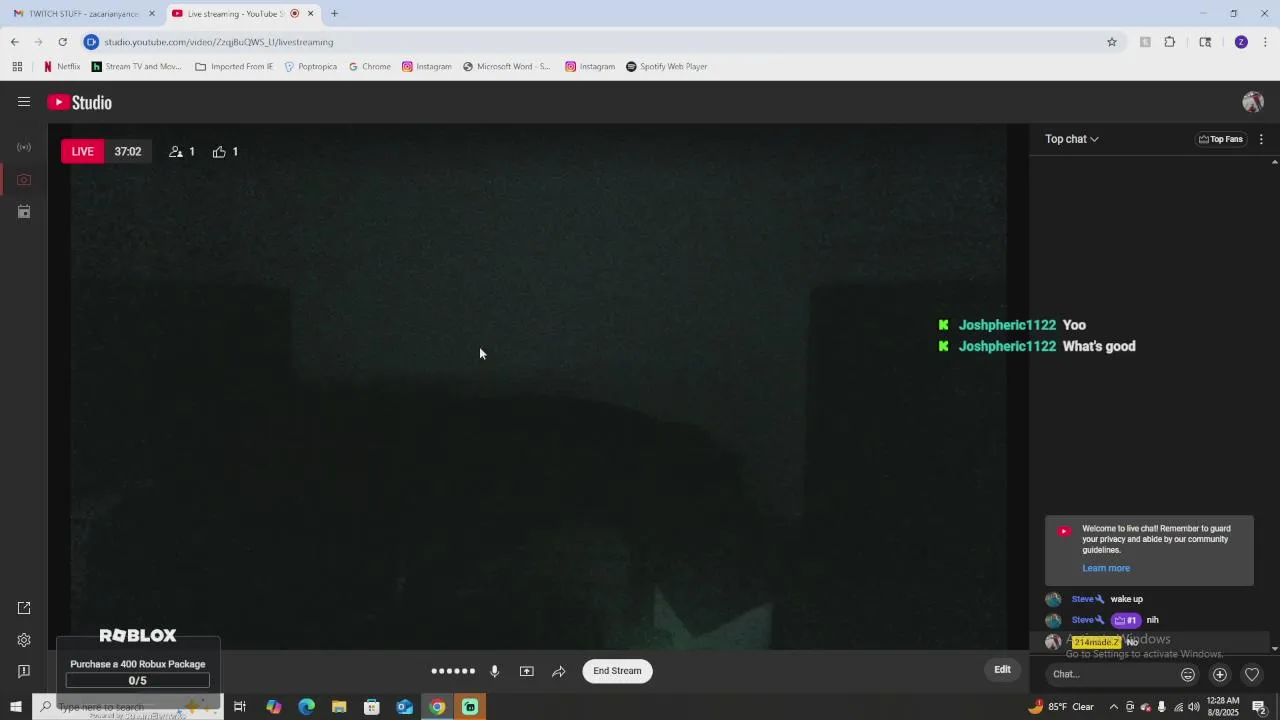Click the 214made.Z username in chat
The height and width of the screenshot is (720, 1280).
tap(1096, 642)
